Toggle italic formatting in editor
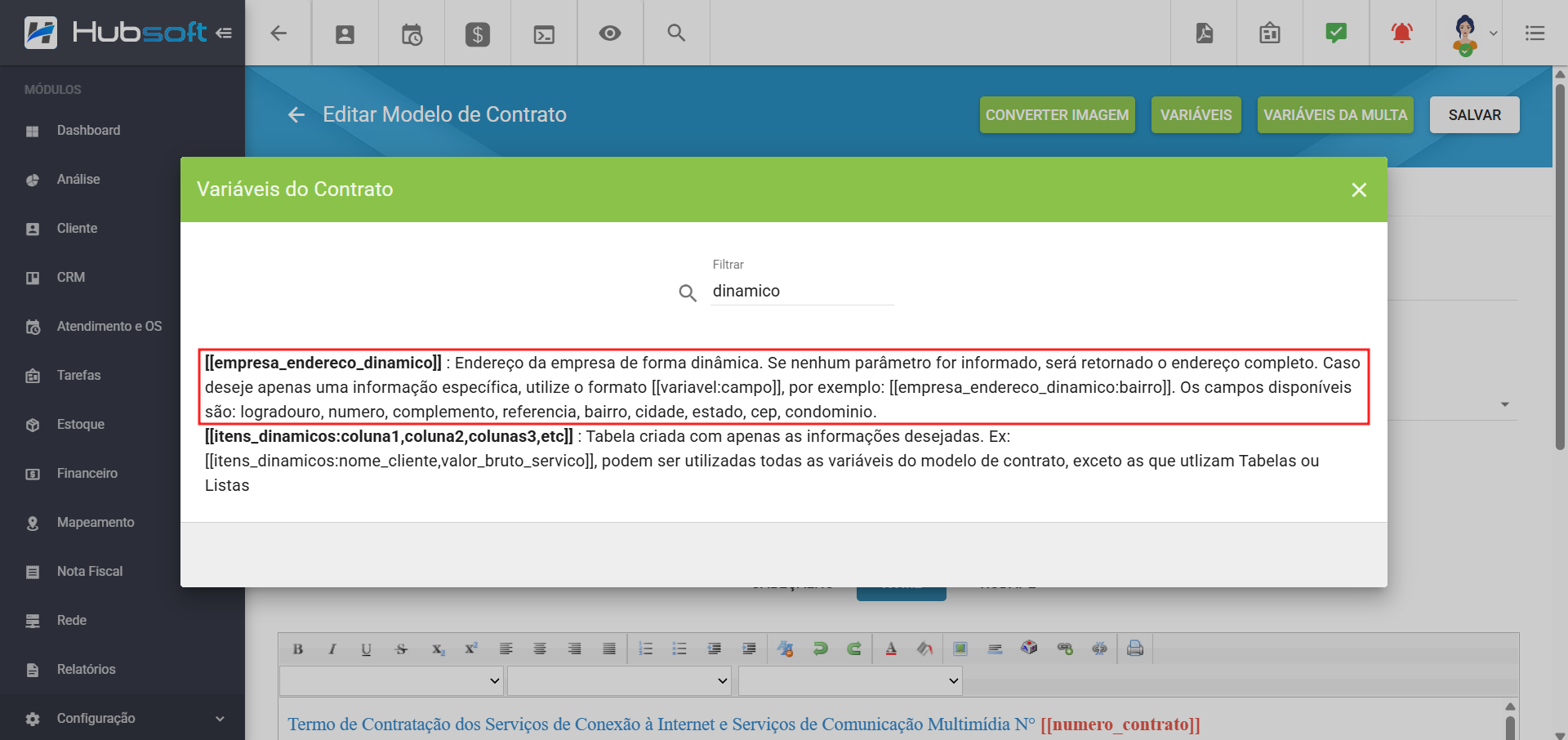1568x740 pixels. click(332, 649)
